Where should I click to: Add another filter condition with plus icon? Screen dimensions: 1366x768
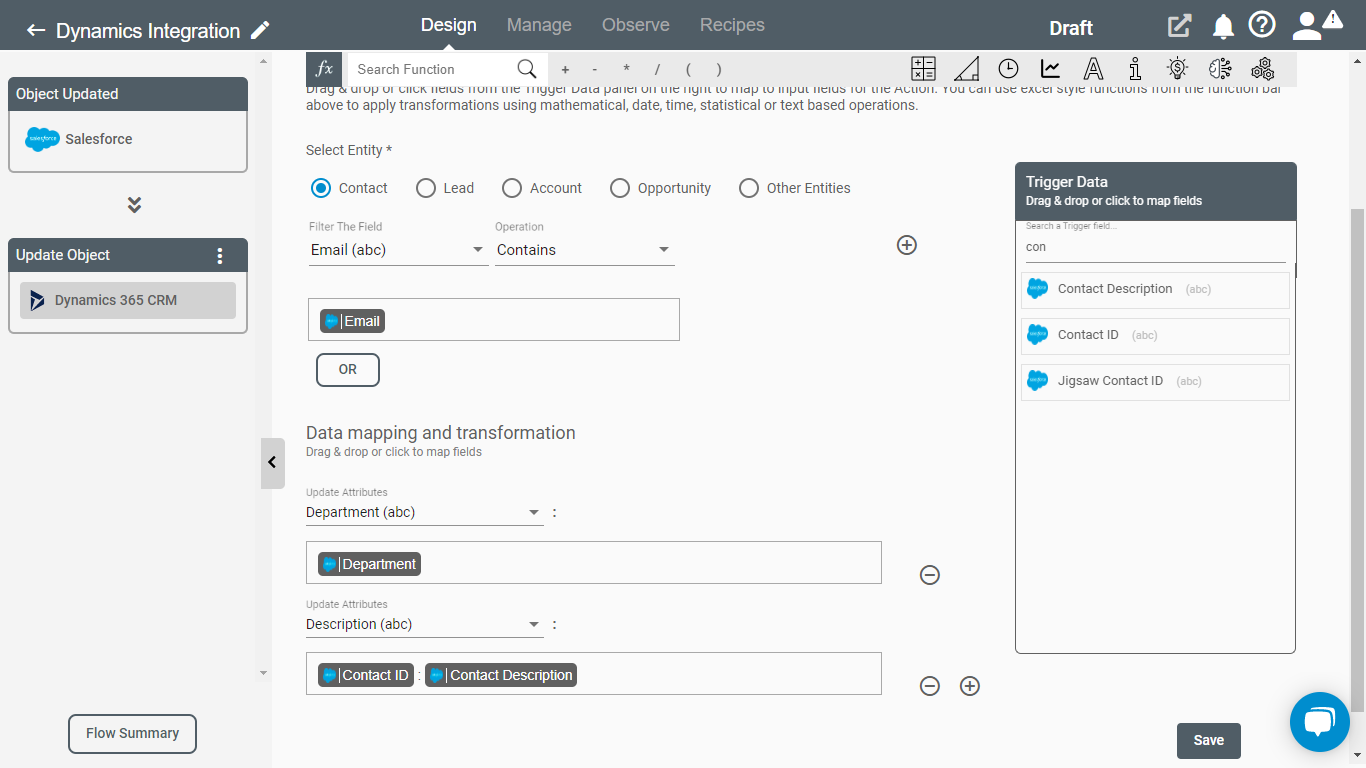907,245
